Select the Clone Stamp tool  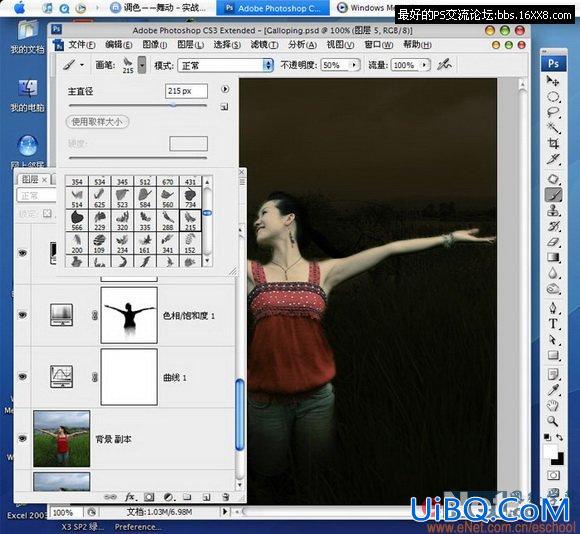(x=553, y=210)
